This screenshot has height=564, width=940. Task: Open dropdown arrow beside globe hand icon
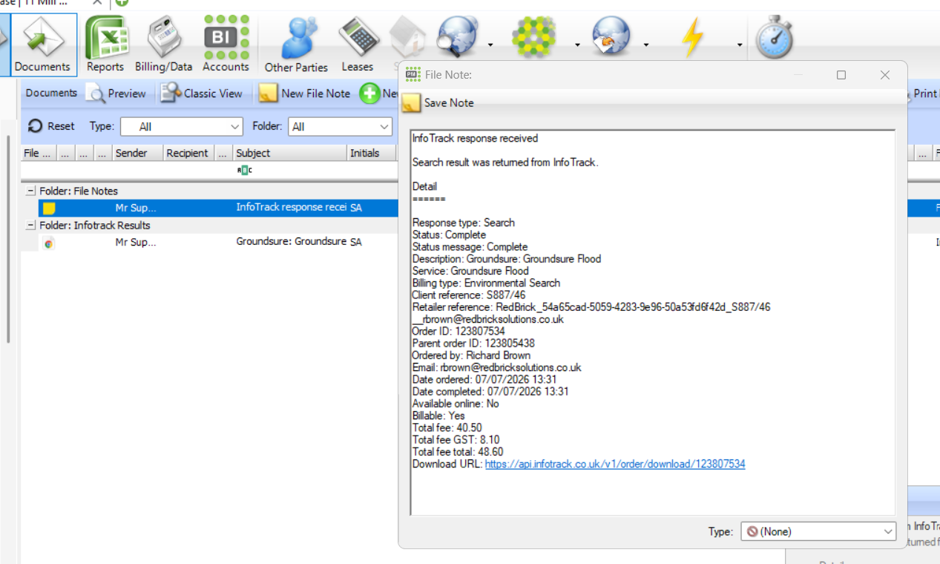coord(646,45)
